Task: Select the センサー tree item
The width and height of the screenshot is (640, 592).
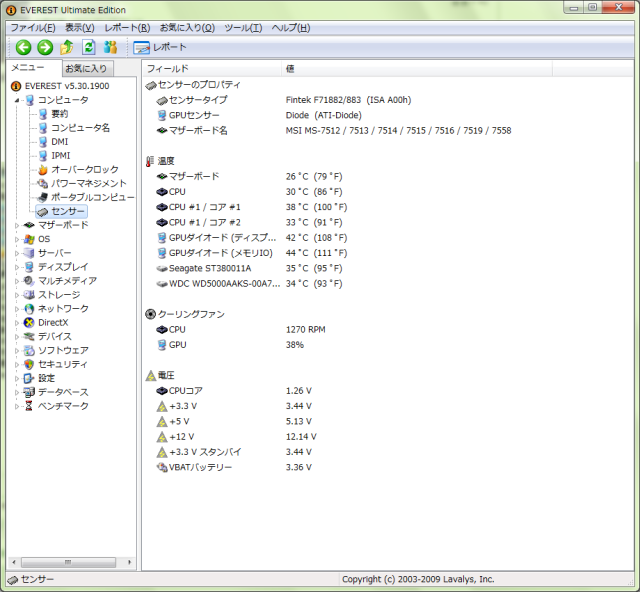Action: 62,211
